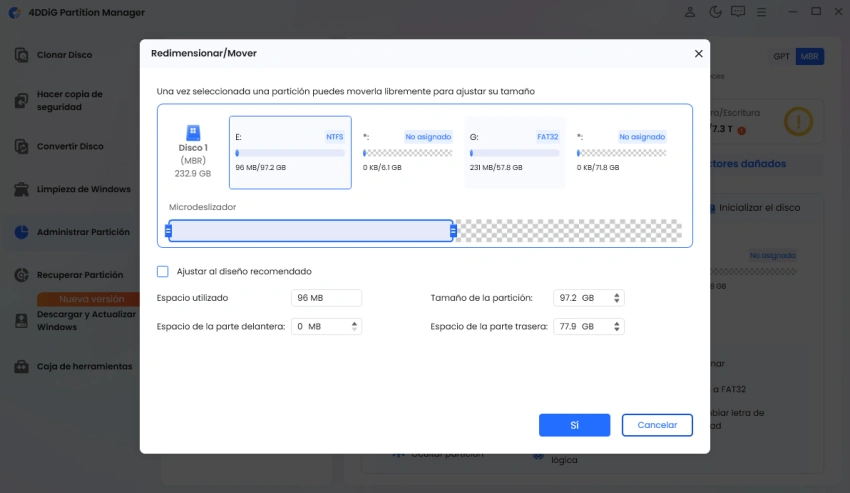Select the 6.1 GB unallocated partition

pyautogui.click(x=407, y=152)
